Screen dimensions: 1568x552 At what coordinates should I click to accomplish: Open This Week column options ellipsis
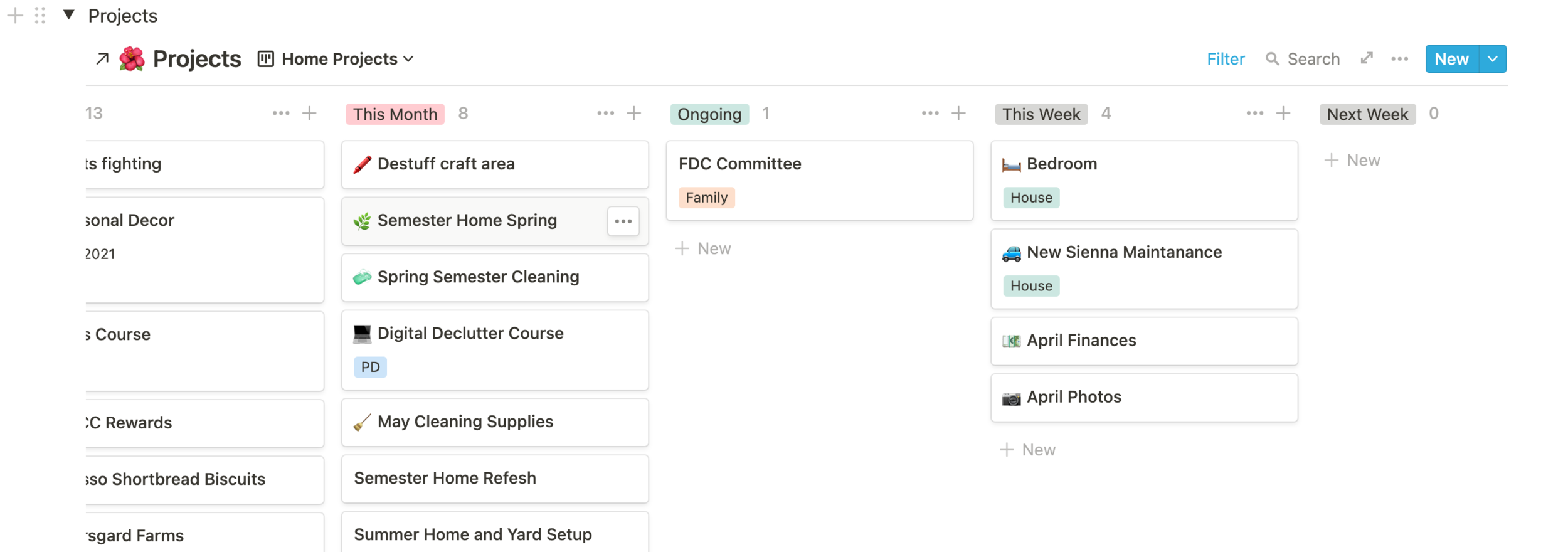coord(1254,114)
